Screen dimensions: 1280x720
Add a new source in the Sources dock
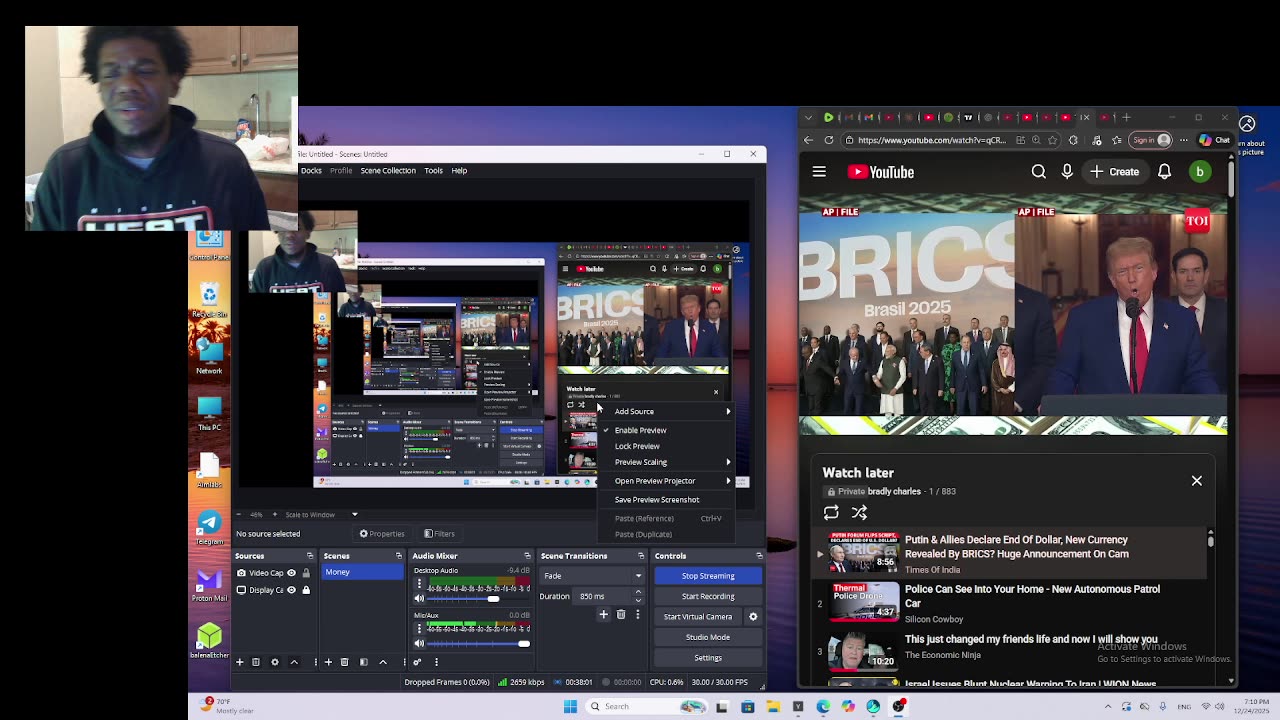(239, 662)
